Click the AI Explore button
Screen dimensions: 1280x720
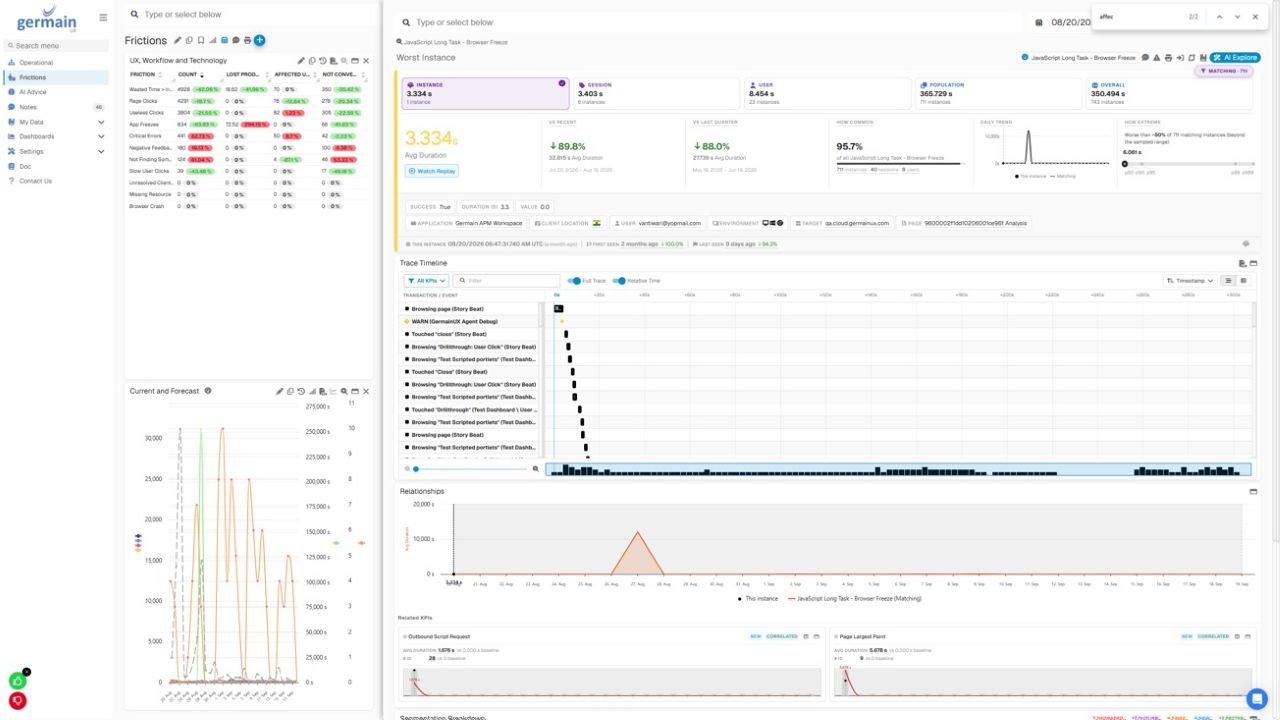coord(1235,58)
